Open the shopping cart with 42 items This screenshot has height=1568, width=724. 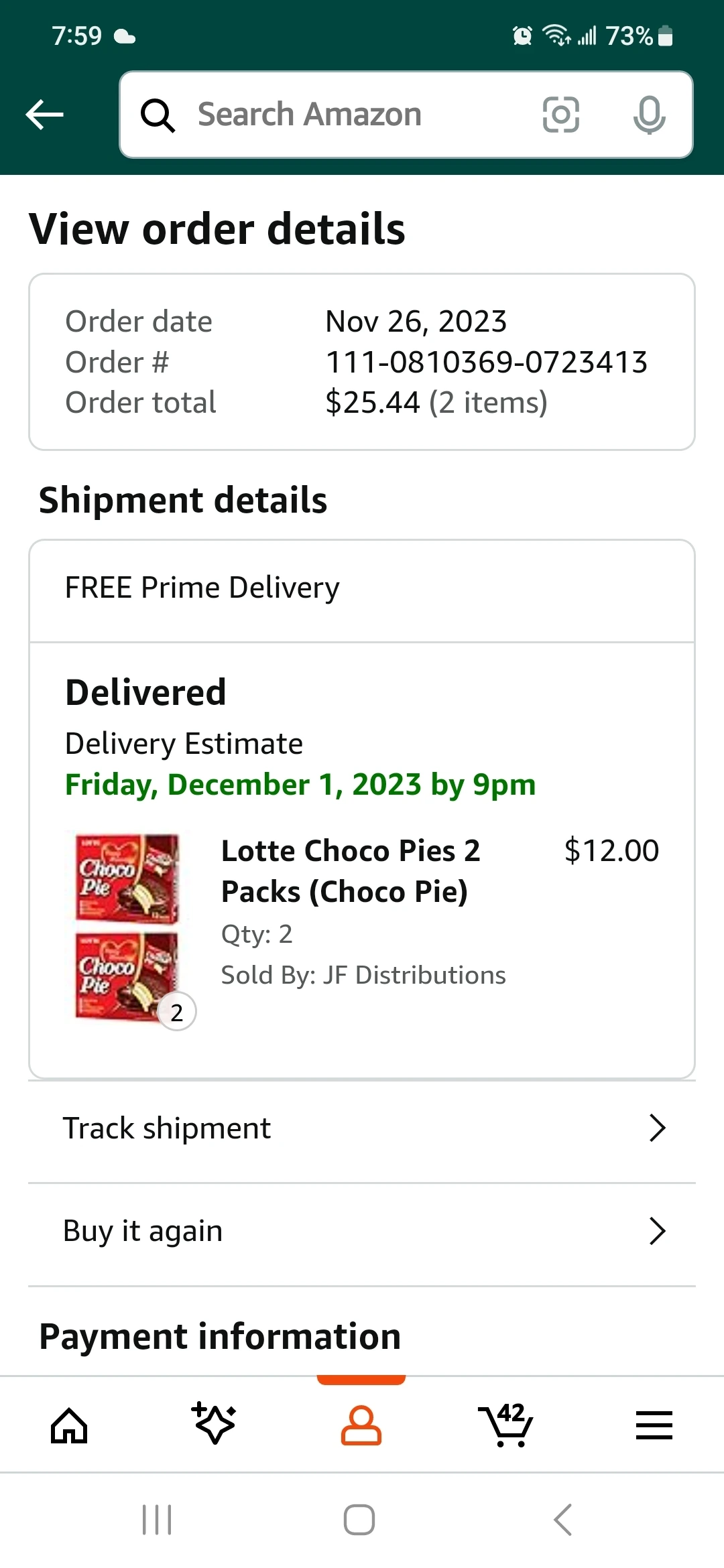coord(507,1425)
